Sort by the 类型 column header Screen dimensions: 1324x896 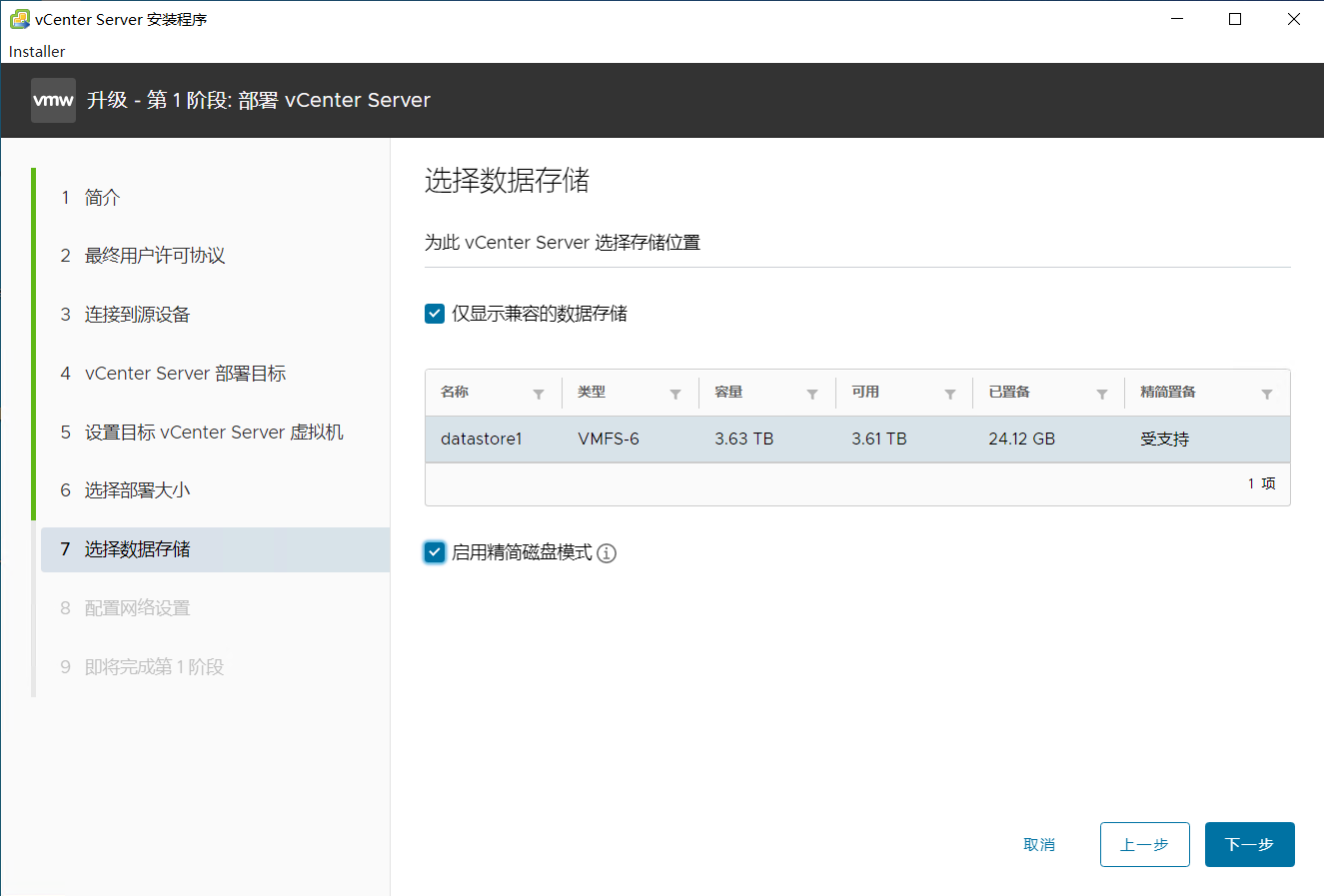[x=592, y=393]
